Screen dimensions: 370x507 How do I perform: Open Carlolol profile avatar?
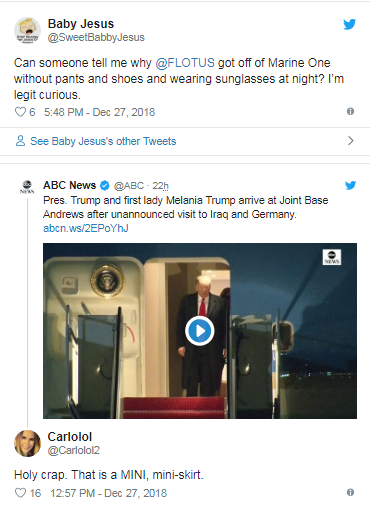(27, 443)
